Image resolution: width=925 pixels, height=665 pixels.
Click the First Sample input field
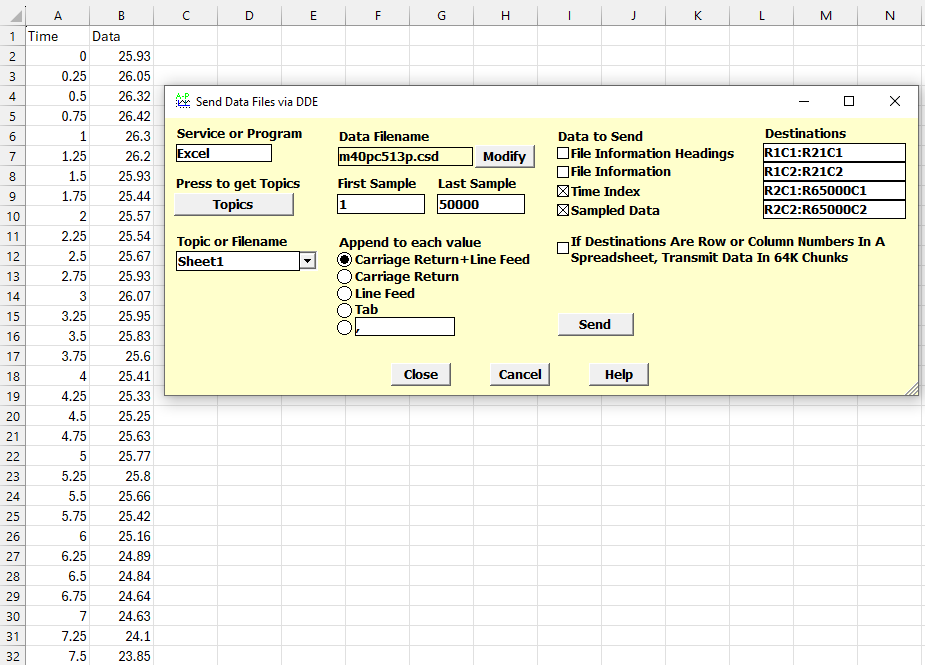pyautogui.click(x=380, y=203)
